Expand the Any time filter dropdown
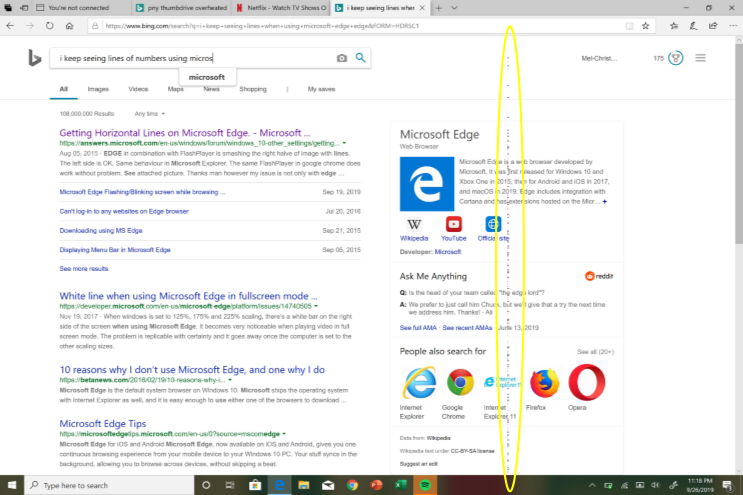 point(150,114)
